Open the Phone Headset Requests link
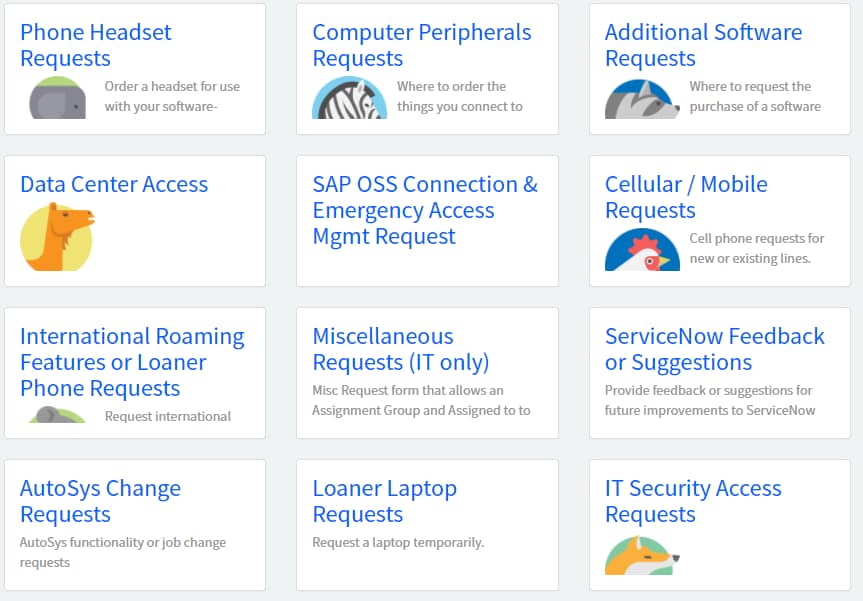Viewport: 863px width, 601px height. pos(96,45)
